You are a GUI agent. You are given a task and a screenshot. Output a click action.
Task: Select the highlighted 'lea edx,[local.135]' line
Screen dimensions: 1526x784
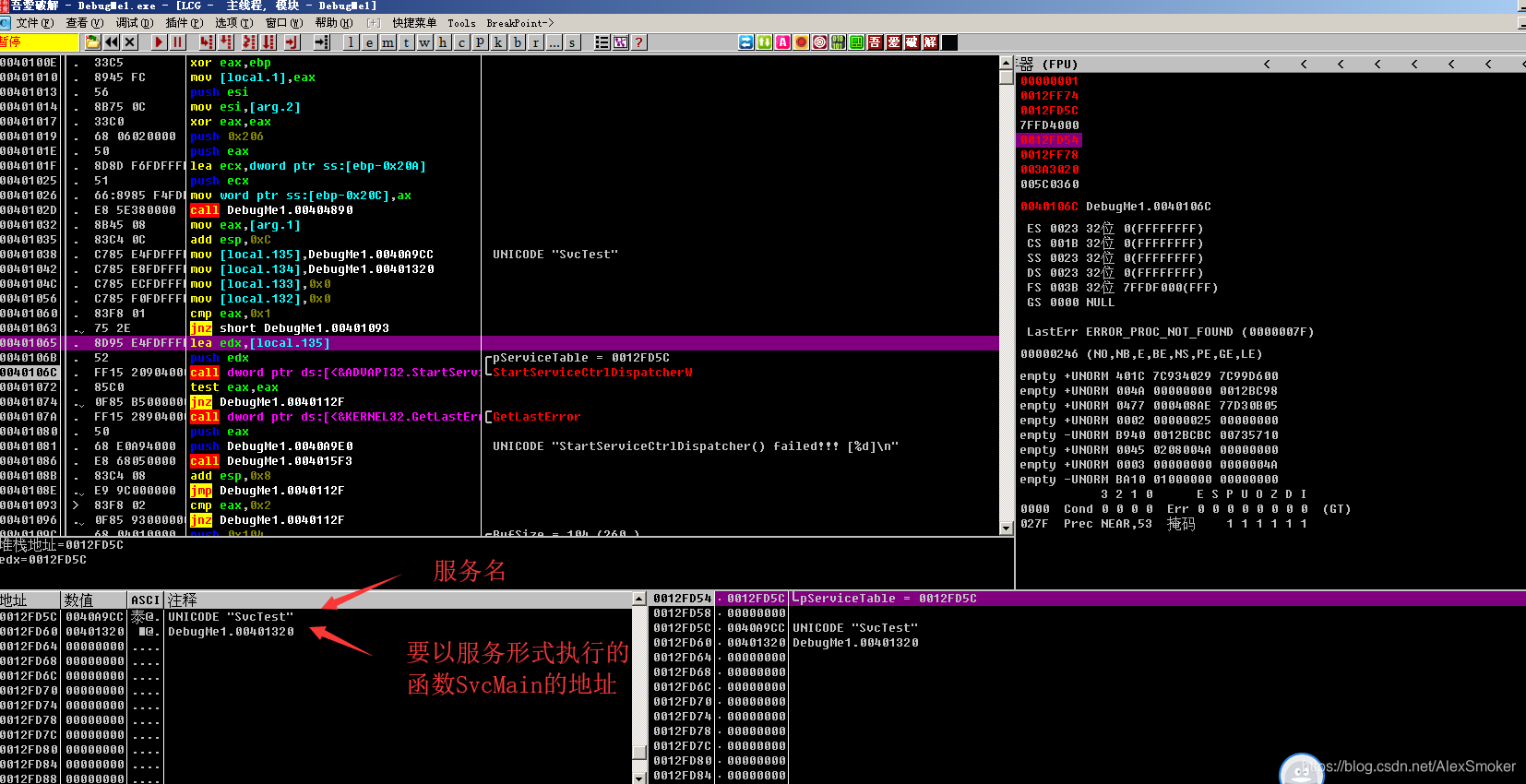click(x=498, y=343)
